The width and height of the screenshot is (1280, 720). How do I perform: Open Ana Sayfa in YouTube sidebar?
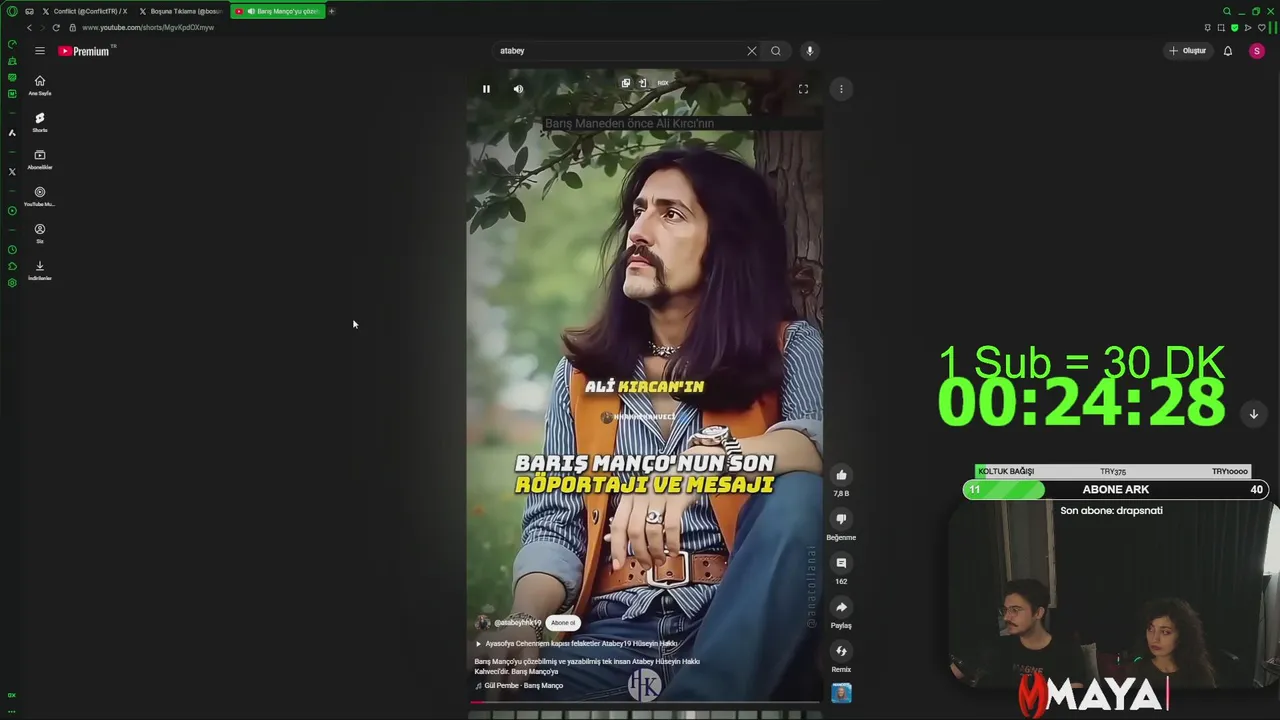click(40, 85)
